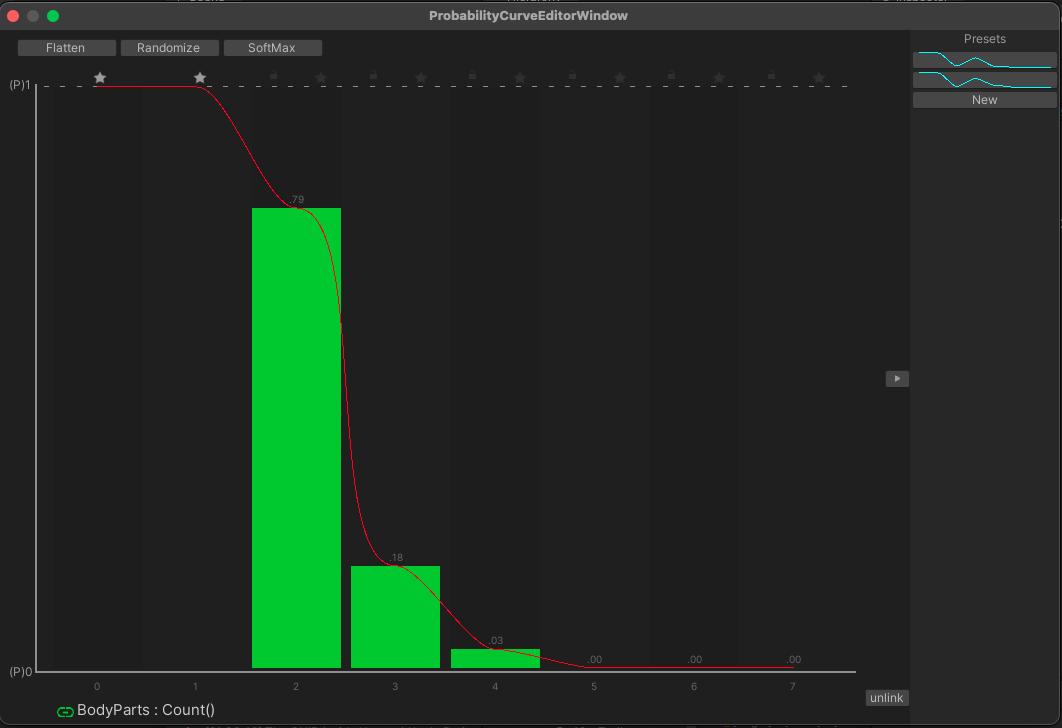Click the dim star above column 3
This screenshot has height=728, width=1062.
click(x=421, y=78)
